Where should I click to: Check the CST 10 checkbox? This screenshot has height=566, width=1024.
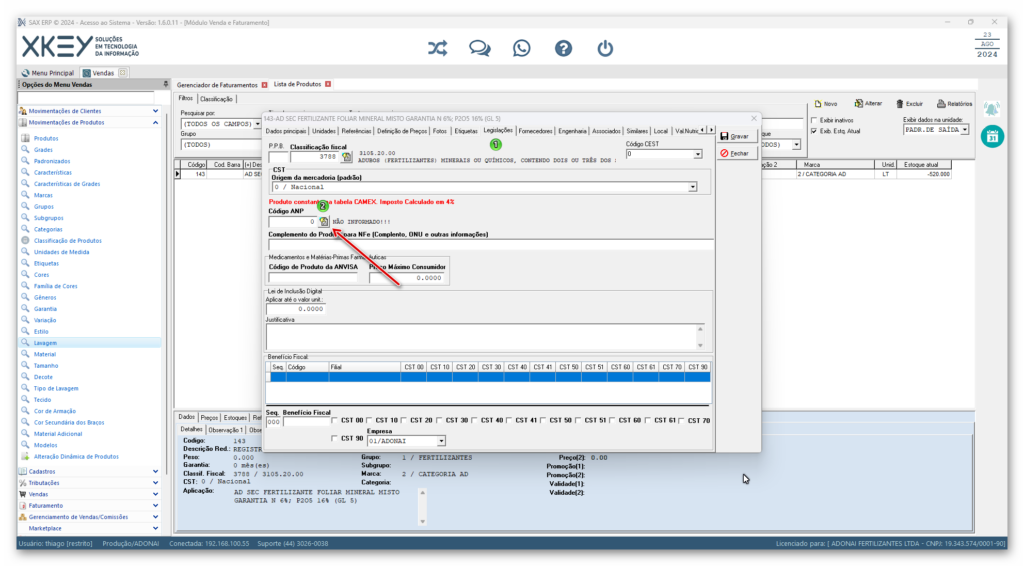(370, 420)
